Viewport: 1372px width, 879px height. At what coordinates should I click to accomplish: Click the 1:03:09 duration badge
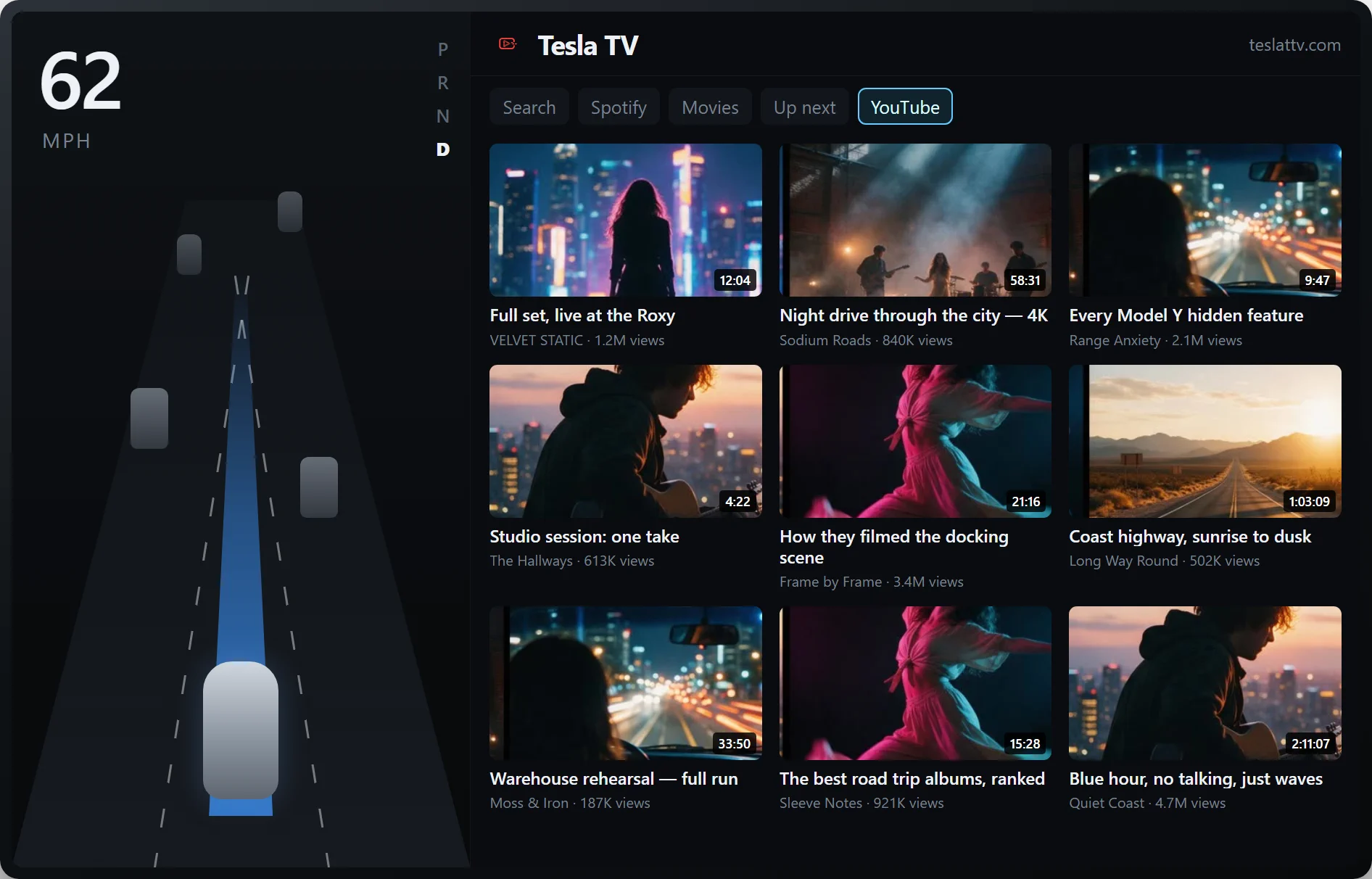point(1309,501)
